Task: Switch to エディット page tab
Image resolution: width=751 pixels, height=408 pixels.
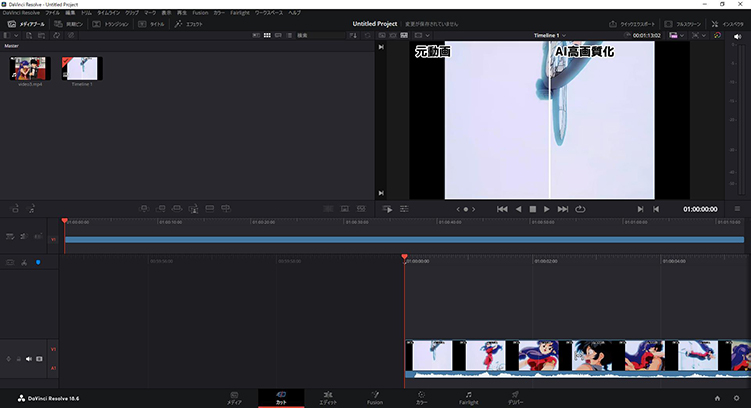Action: [328, 398]
